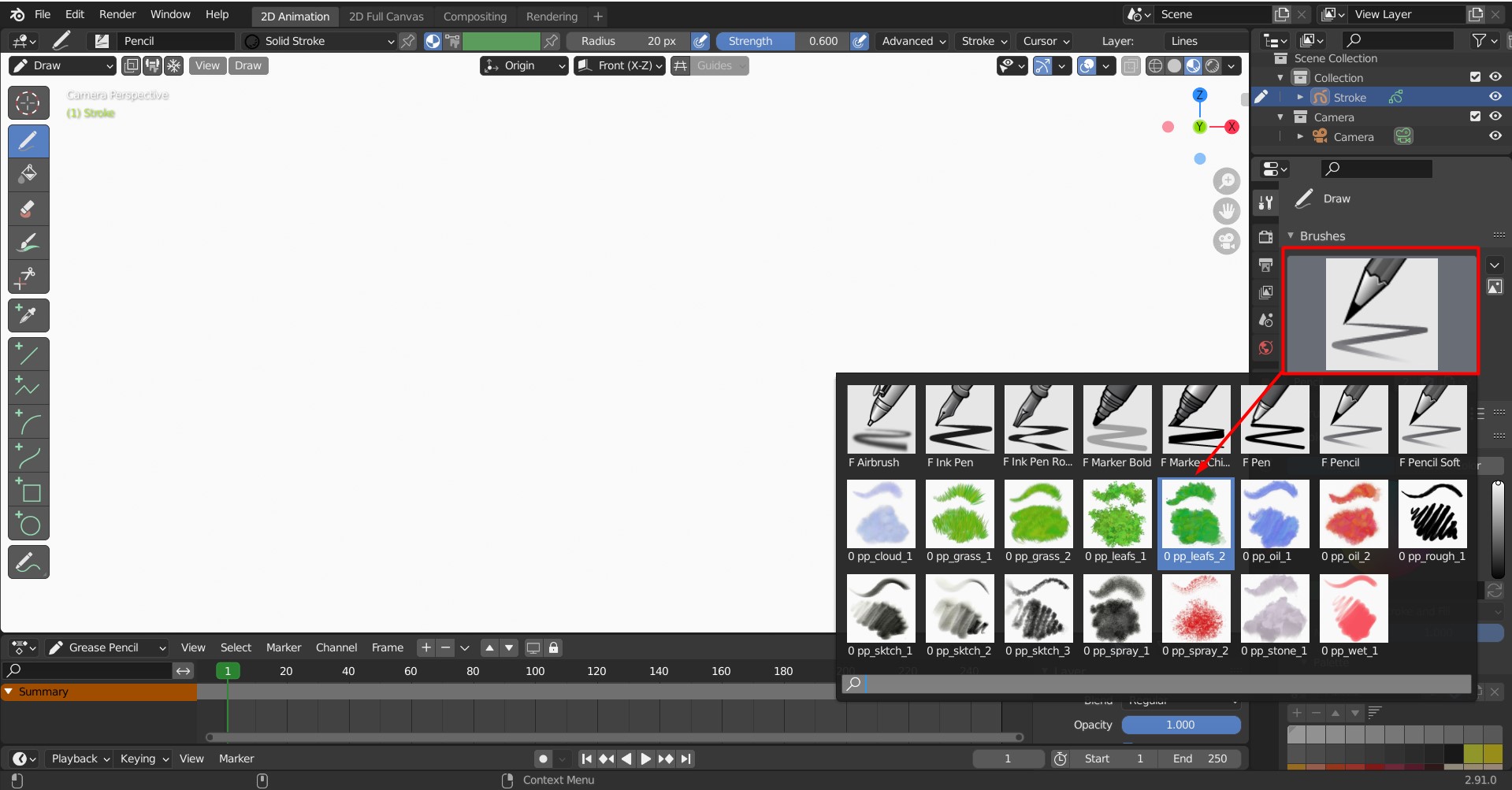The height and width of the screenshot is (790, 1512).
Task: Toggle viewport overlays button
Action: (x=1087, y=66)
